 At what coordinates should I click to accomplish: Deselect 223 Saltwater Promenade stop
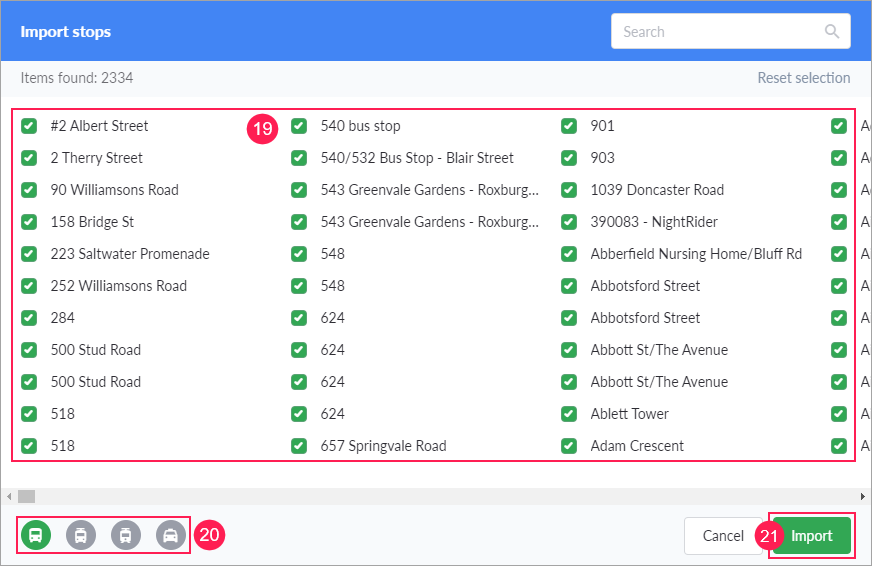[29, 254]
